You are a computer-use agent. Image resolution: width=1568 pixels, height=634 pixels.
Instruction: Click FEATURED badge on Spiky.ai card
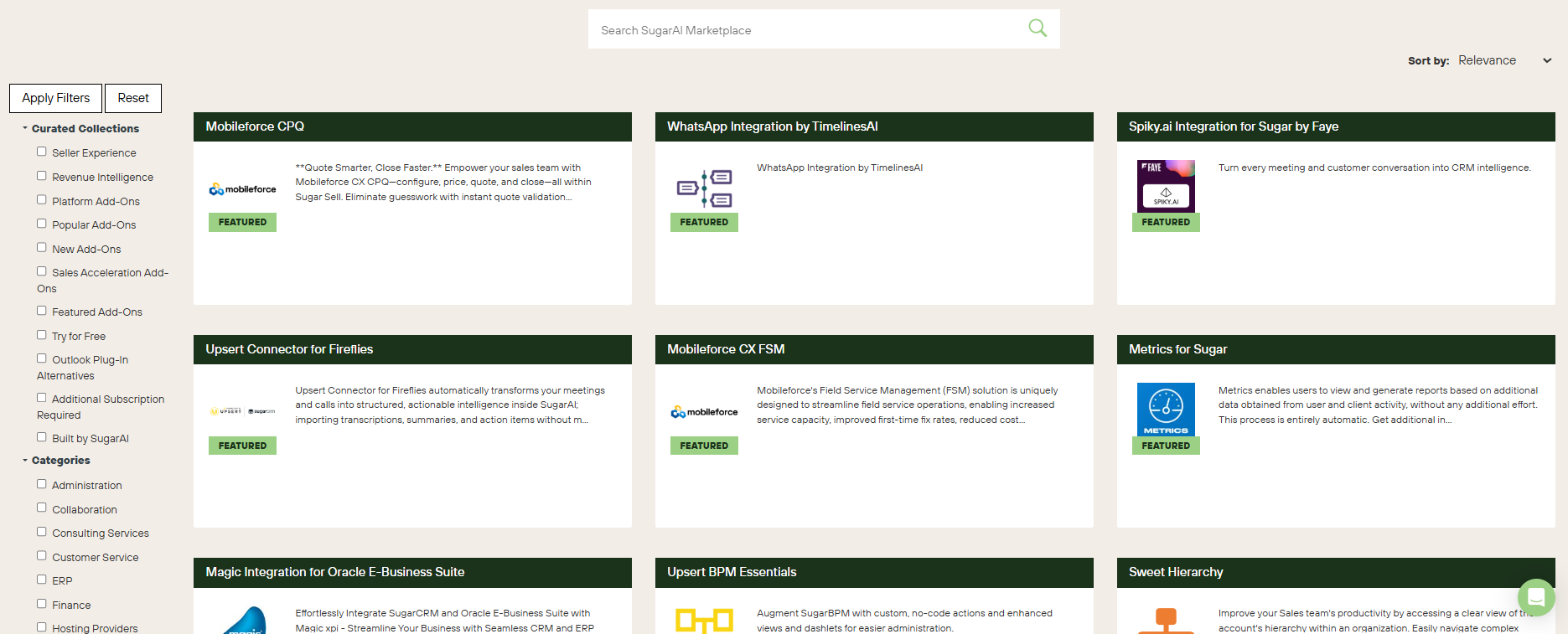point(1166,222)
